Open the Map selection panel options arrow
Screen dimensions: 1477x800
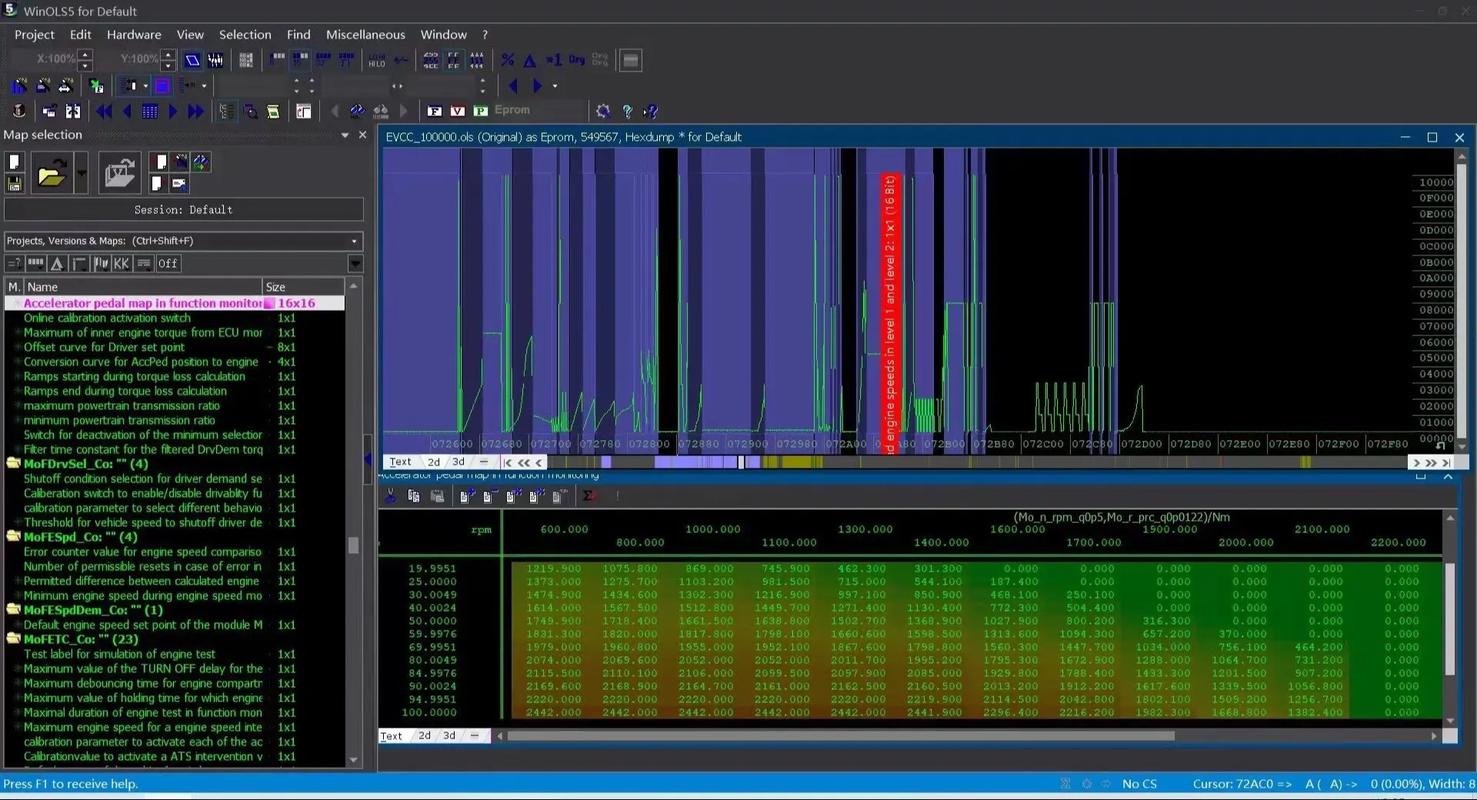point(345,135)
